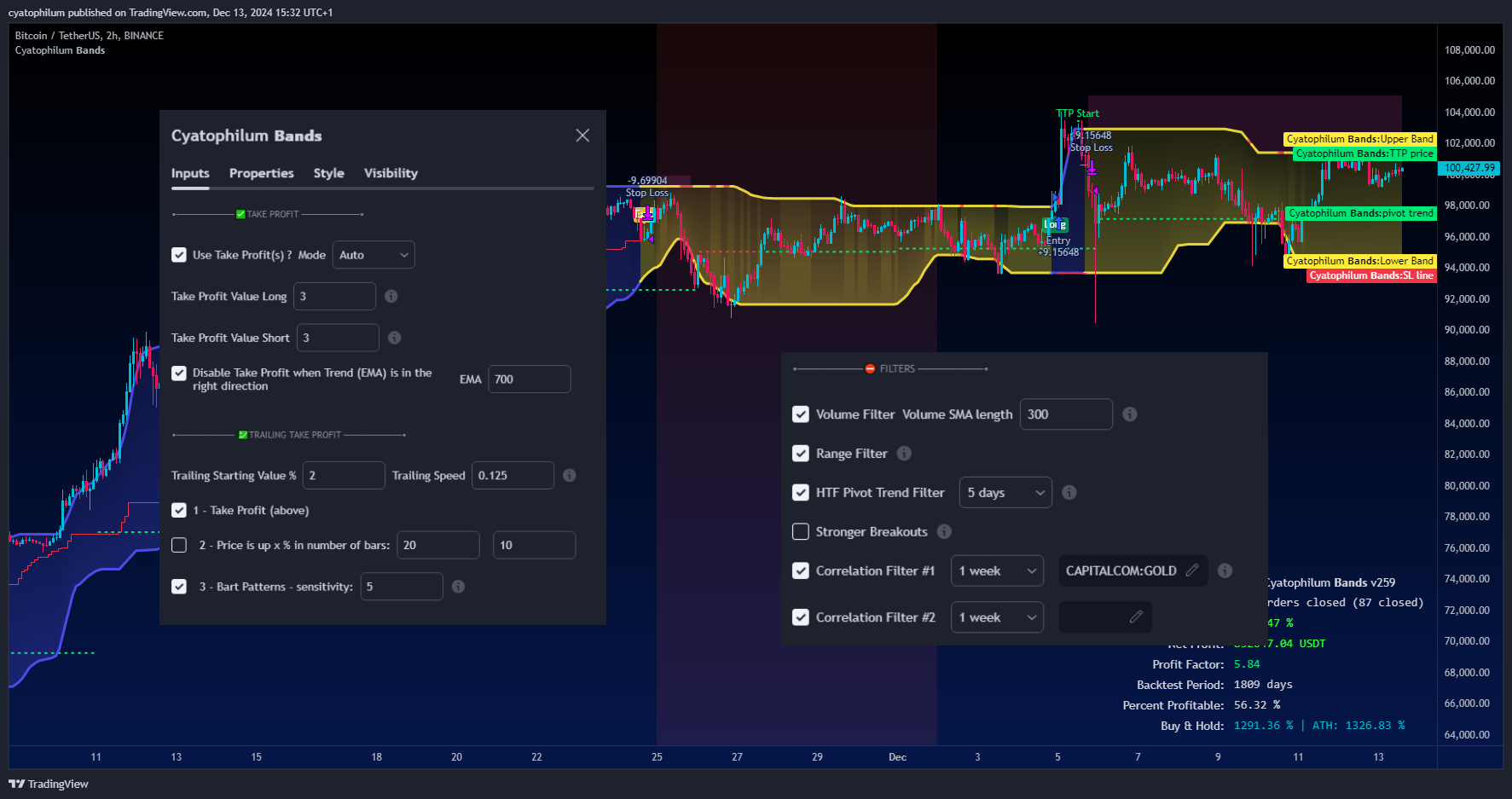1512x799 pixels.
Task: Toggle the Correlation Filter #2 checkbox
Action: point(801,617)
